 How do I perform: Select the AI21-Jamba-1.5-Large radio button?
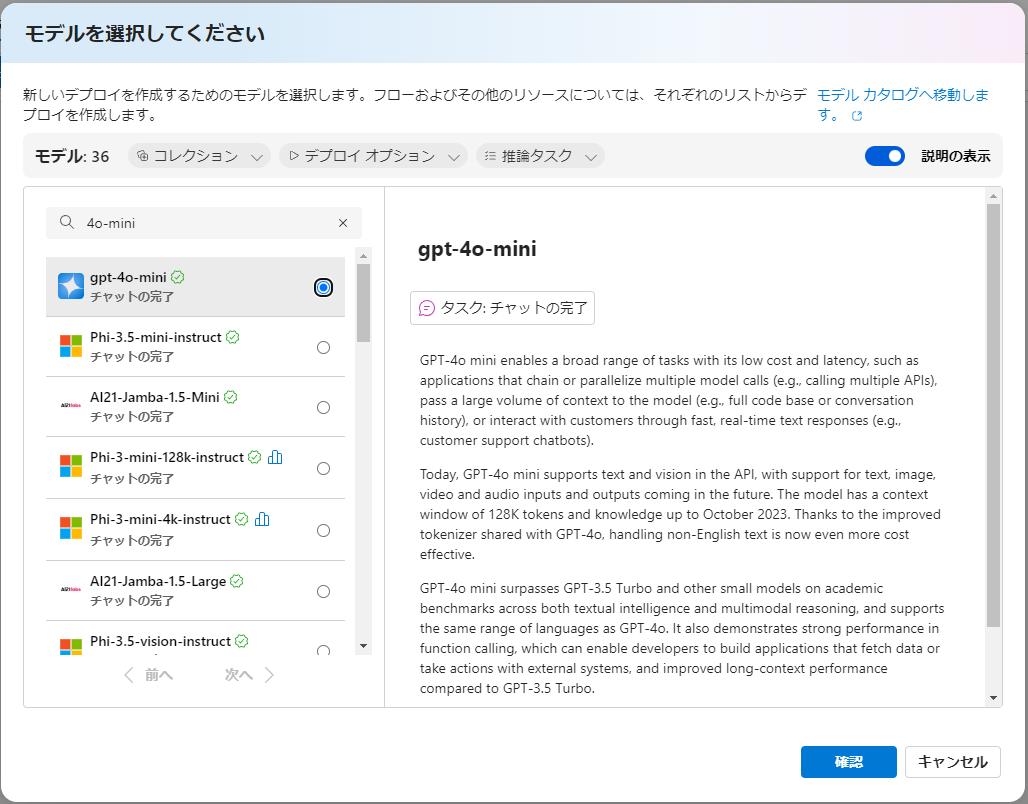[x=323, y=592]
